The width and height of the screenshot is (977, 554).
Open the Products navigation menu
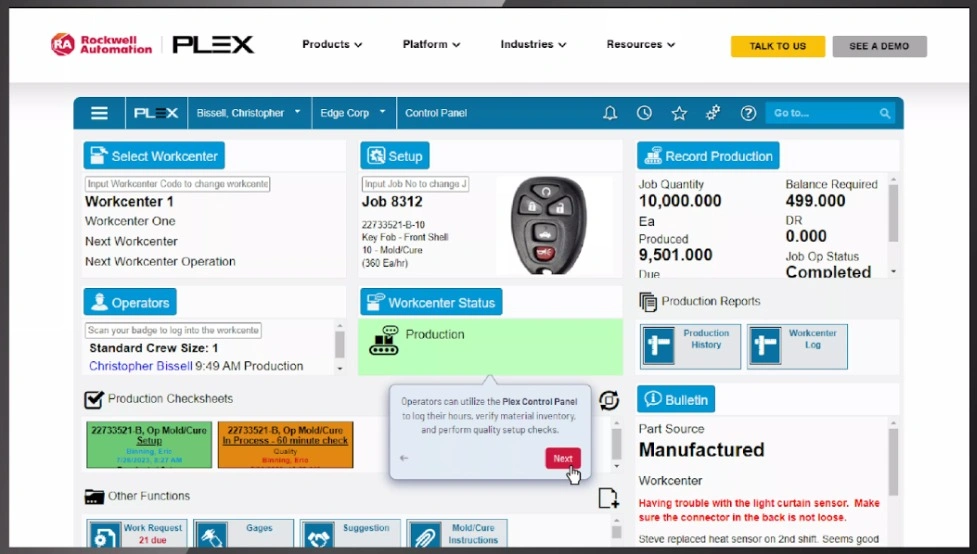(x=332, y=45)
